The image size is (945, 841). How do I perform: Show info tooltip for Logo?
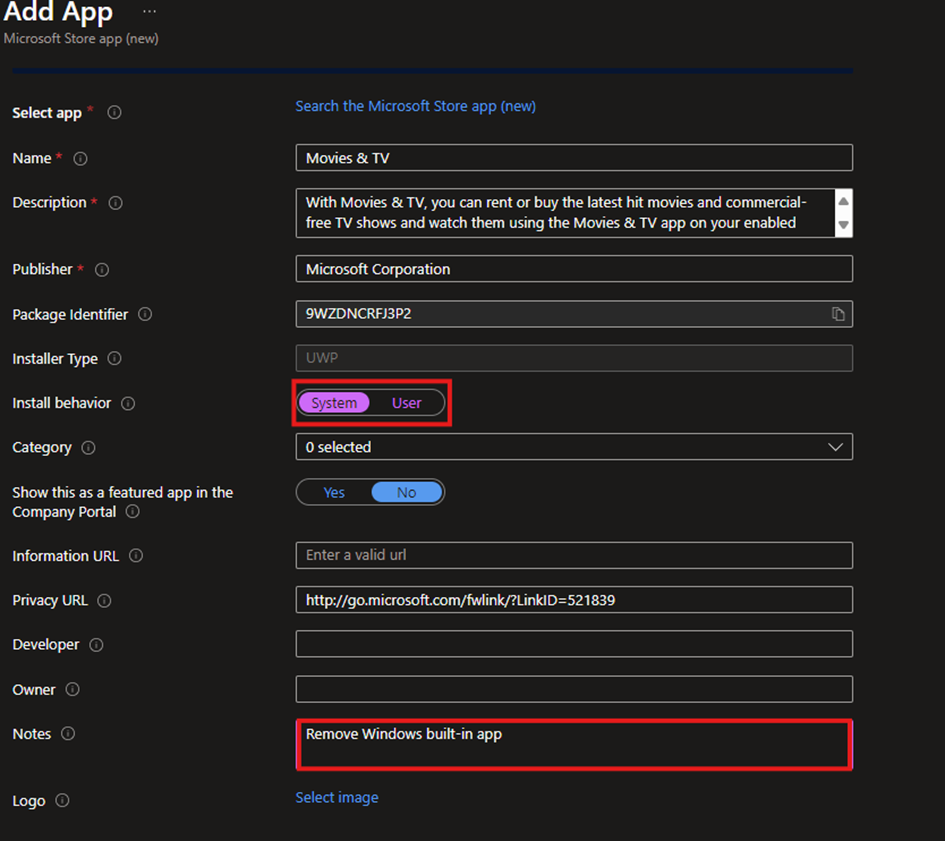click(62, 801)
